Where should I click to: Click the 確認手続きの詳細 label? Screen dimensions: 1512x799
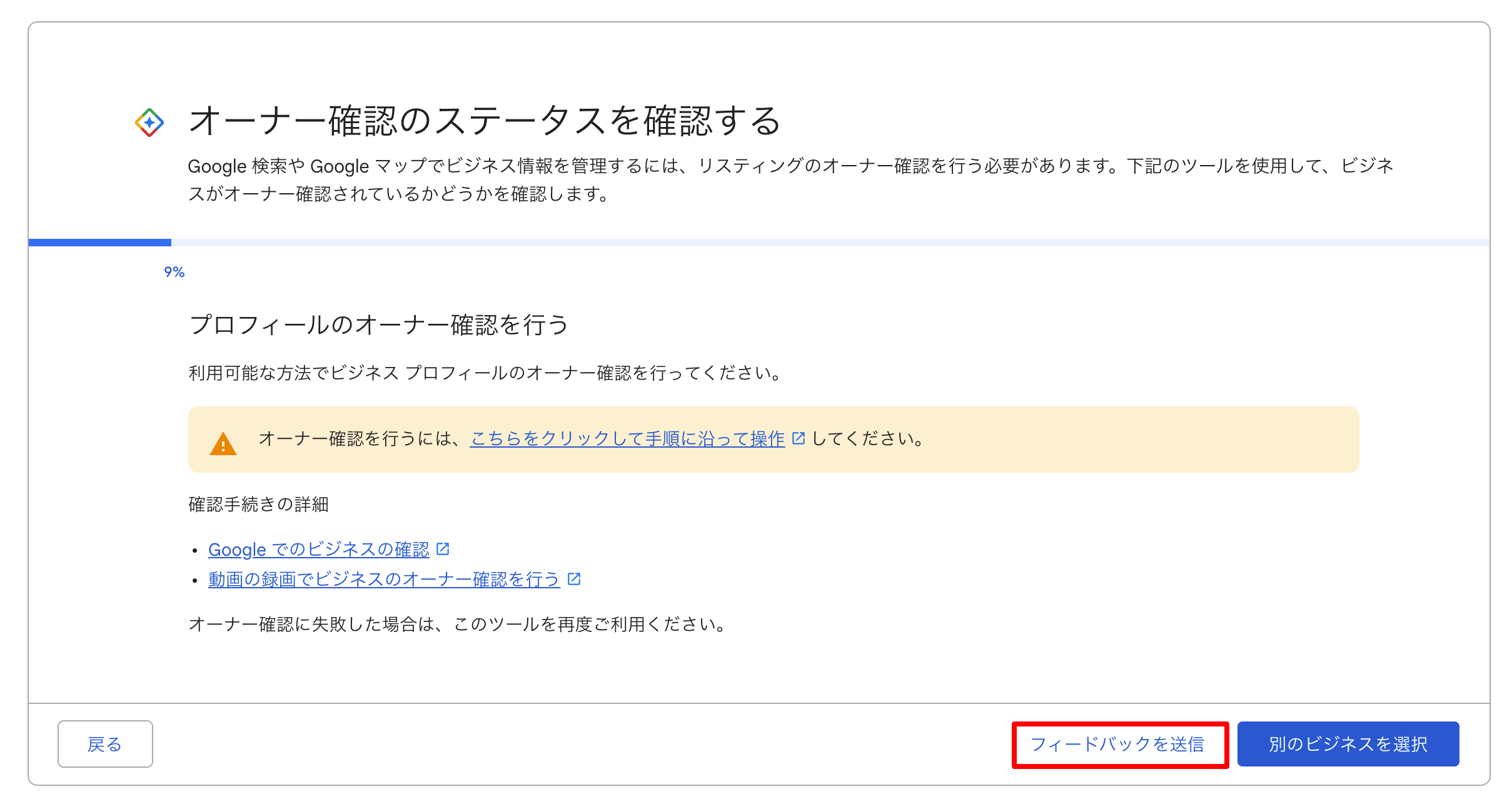click(259, 505)
